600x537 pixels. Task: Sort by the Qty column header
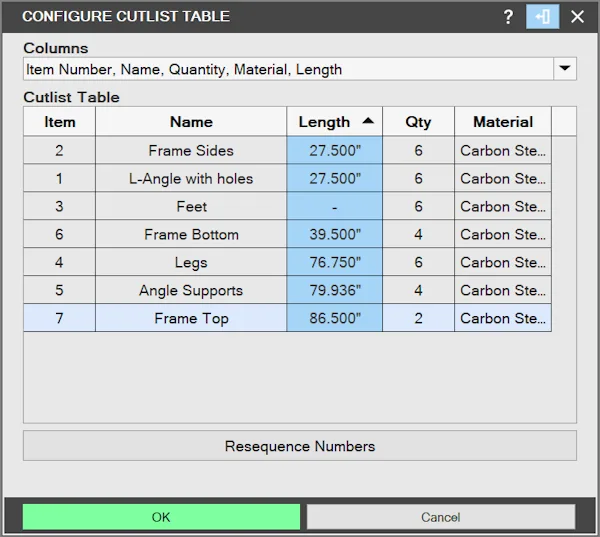click(x=418, y=122)
